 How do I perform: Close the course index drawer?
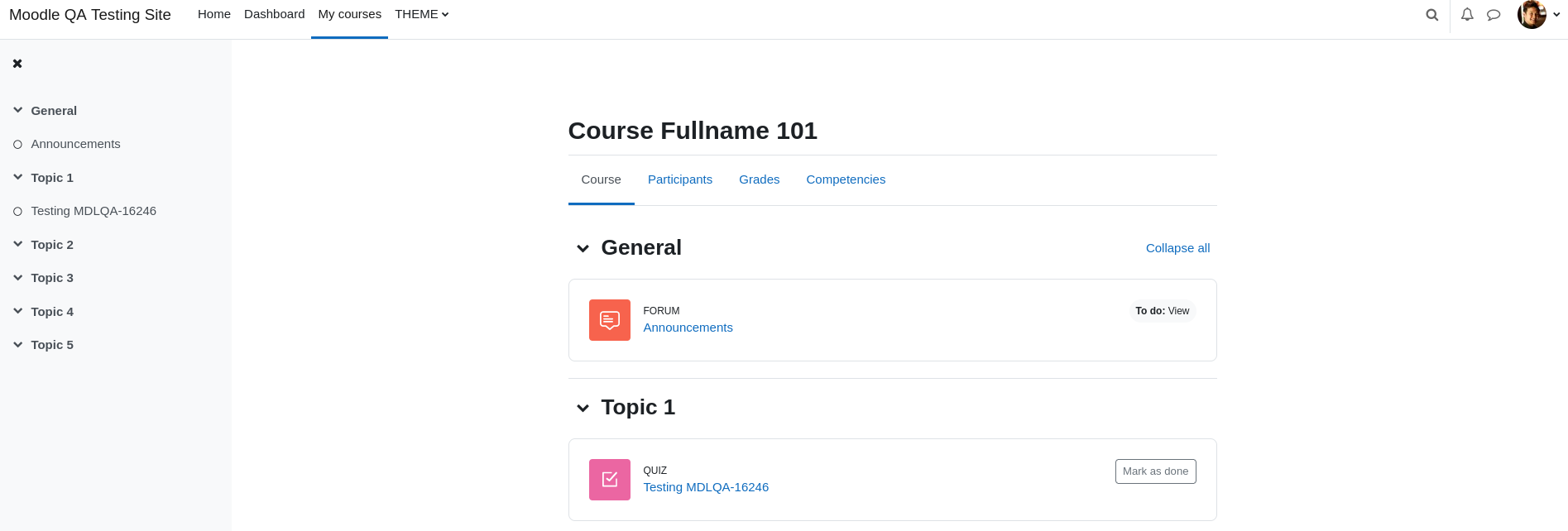(x=17, y=64)
